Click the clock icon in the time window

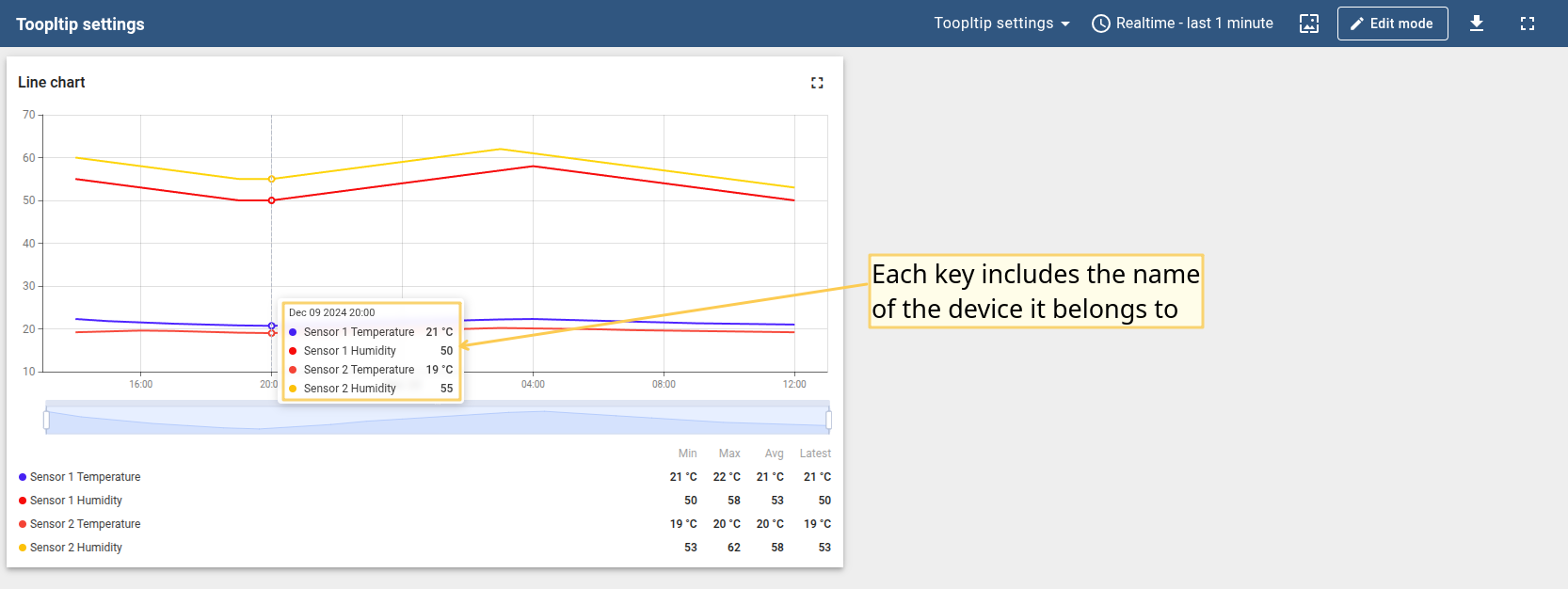1100,24
